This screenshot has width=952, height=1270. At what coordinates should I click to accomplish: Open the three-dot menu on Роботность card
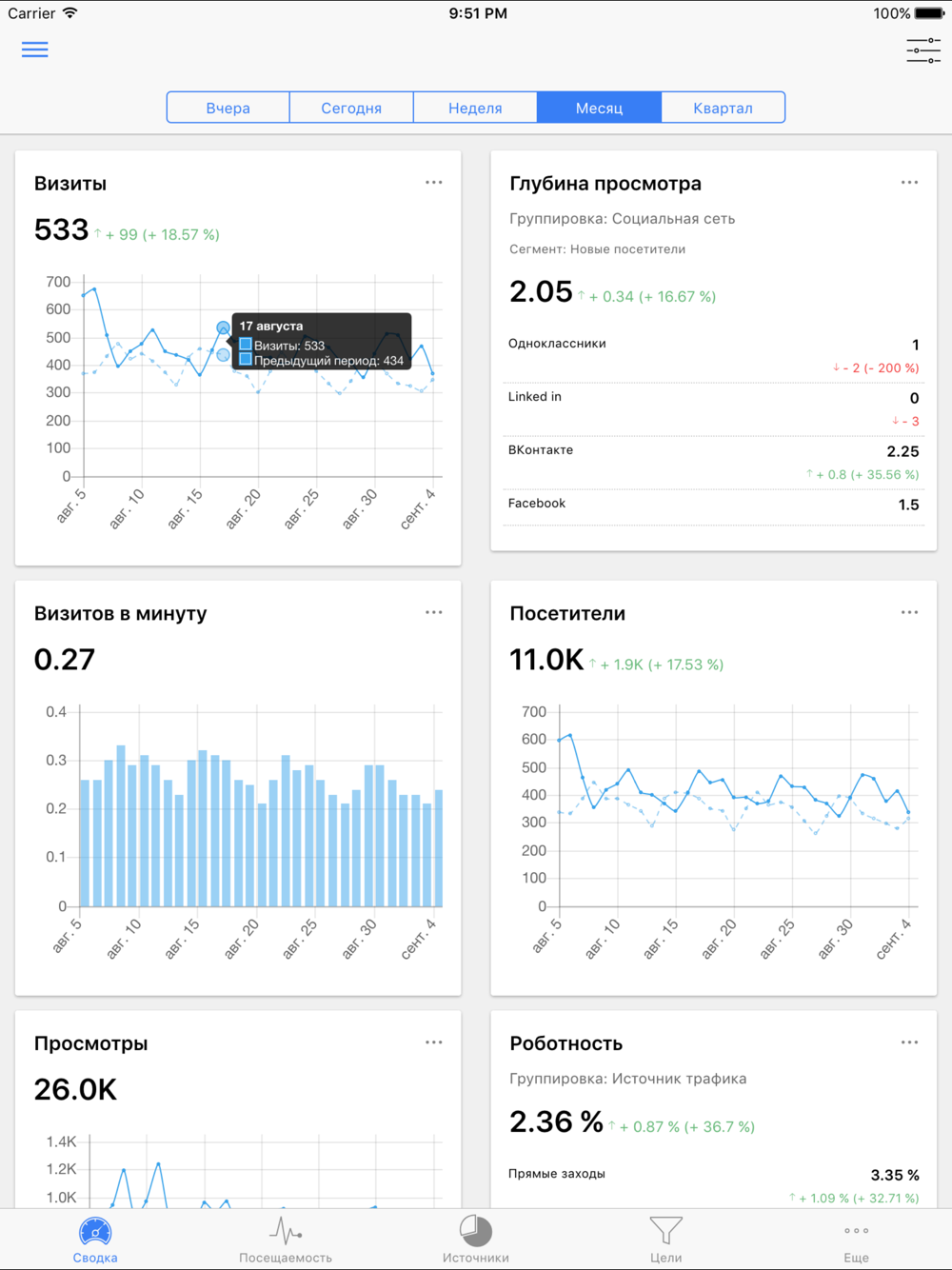pos(910,1042)
